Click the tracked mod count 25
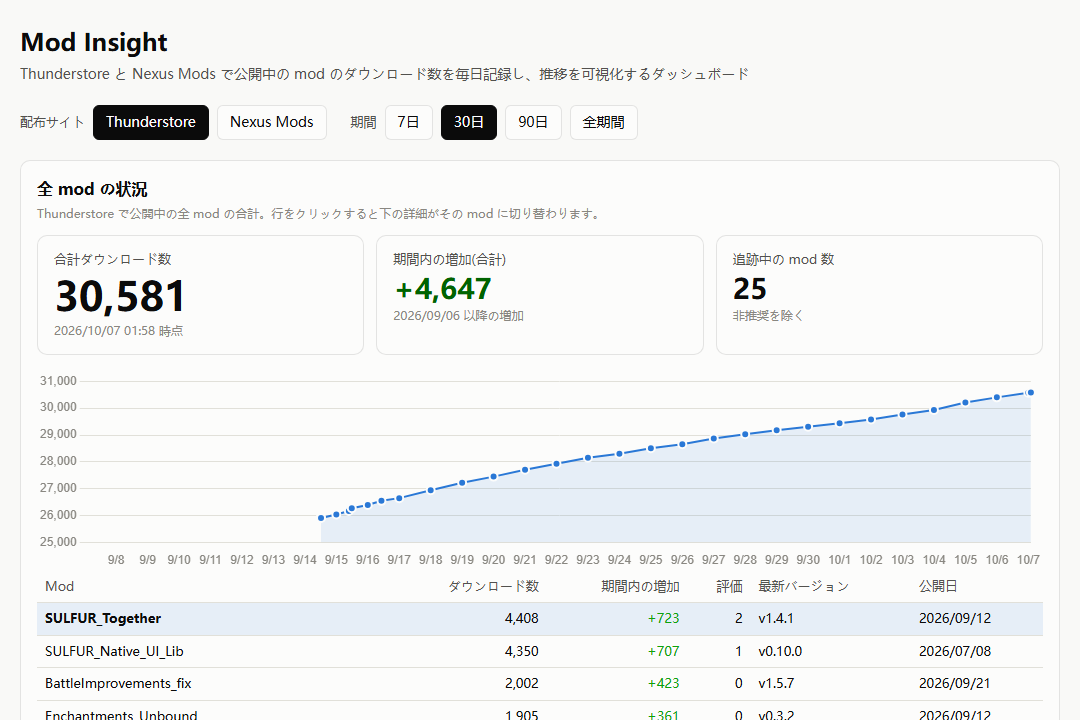The width and height of the screenshot is (1080, 720). coord(749,289)
